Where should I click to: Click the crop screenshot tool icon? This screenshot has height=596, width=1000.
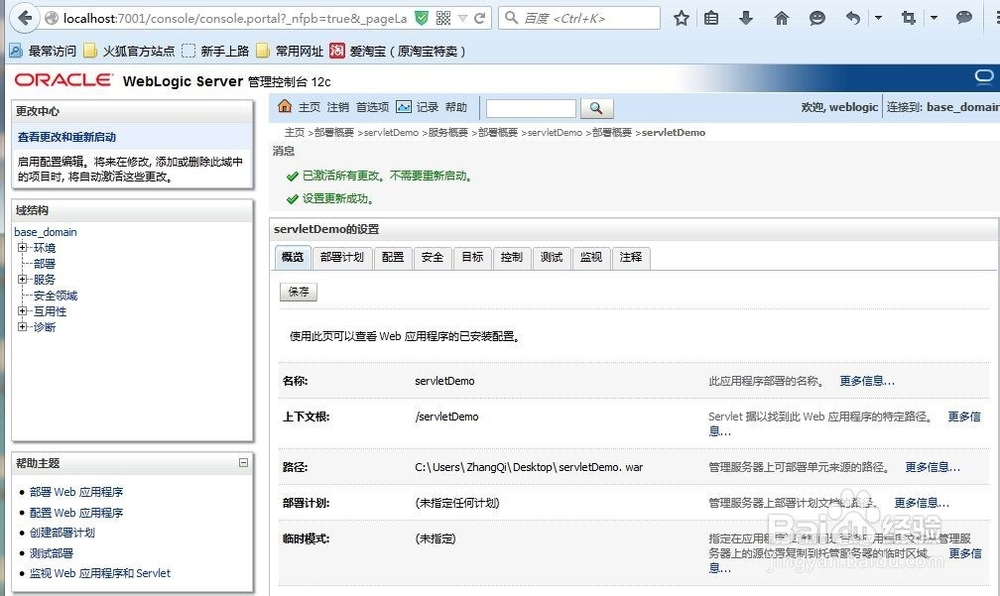click(909, 18)
